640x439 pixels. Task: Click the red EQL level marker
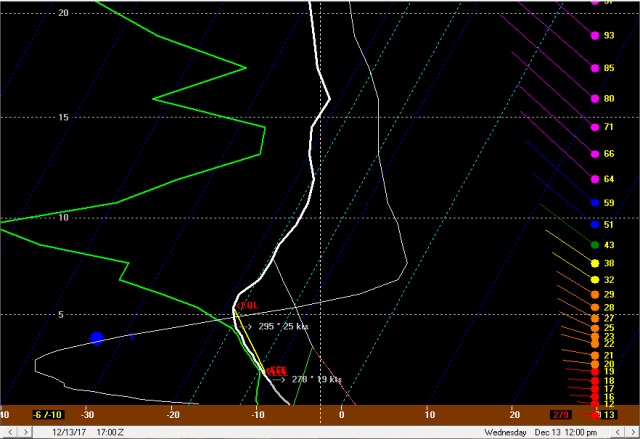(x=246, y=305)
